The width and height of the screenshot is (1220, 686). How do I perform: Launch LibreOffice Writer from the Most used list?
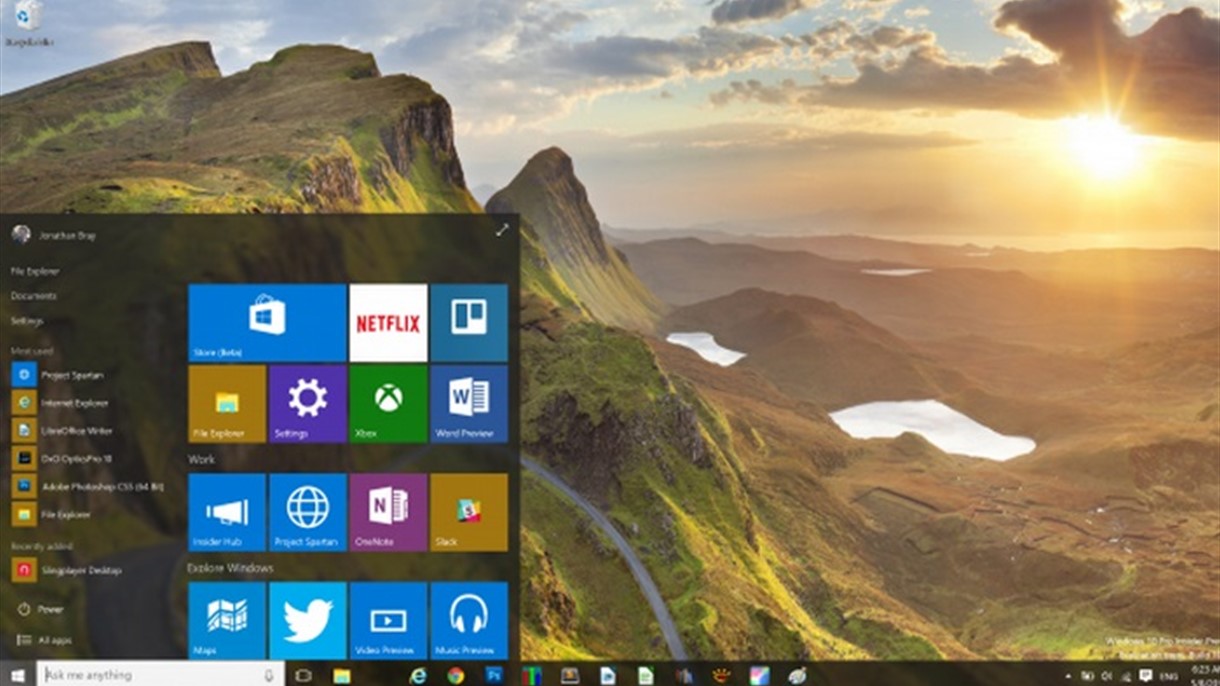pyautogui.click(x=60, y=431)
